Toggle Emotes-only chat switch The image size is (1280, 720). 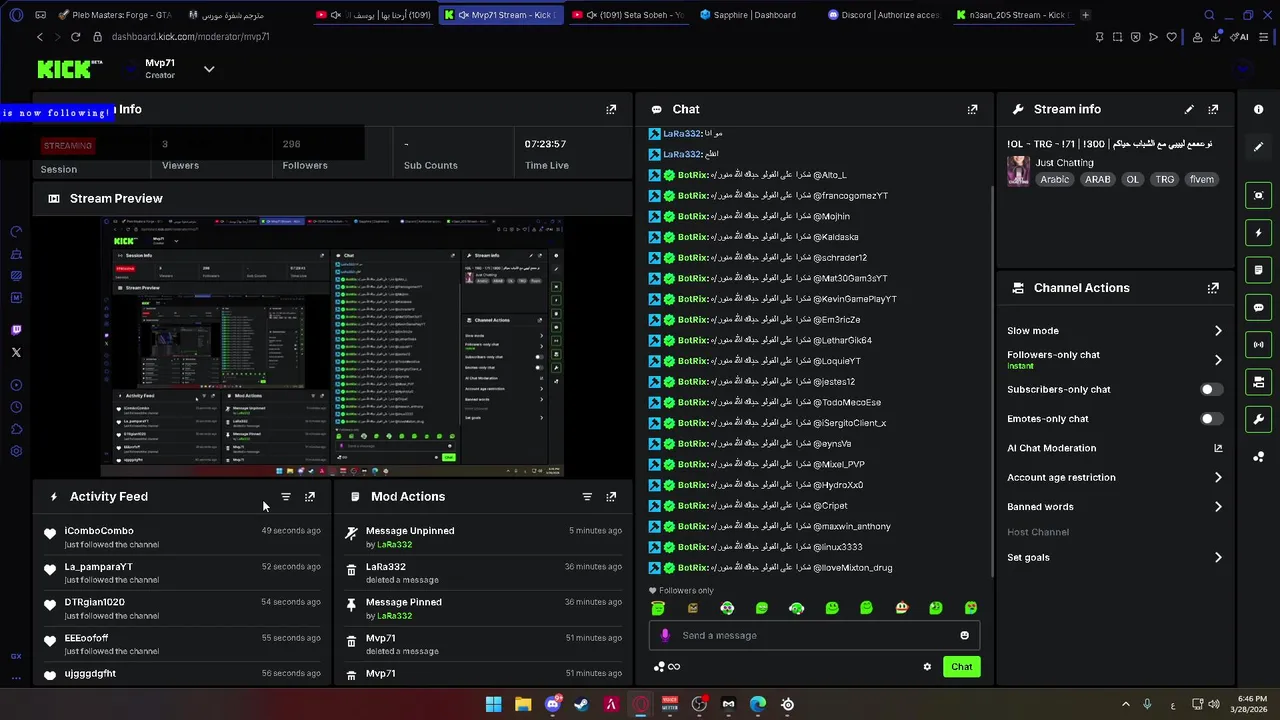[1210, 419]
